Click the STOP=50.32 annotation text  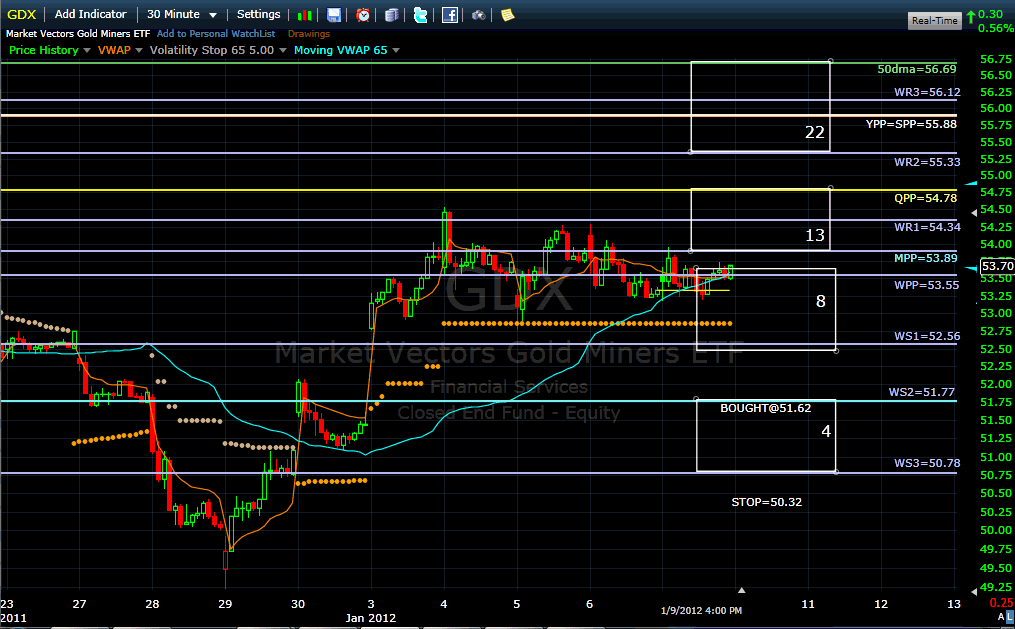coord(766,502)
